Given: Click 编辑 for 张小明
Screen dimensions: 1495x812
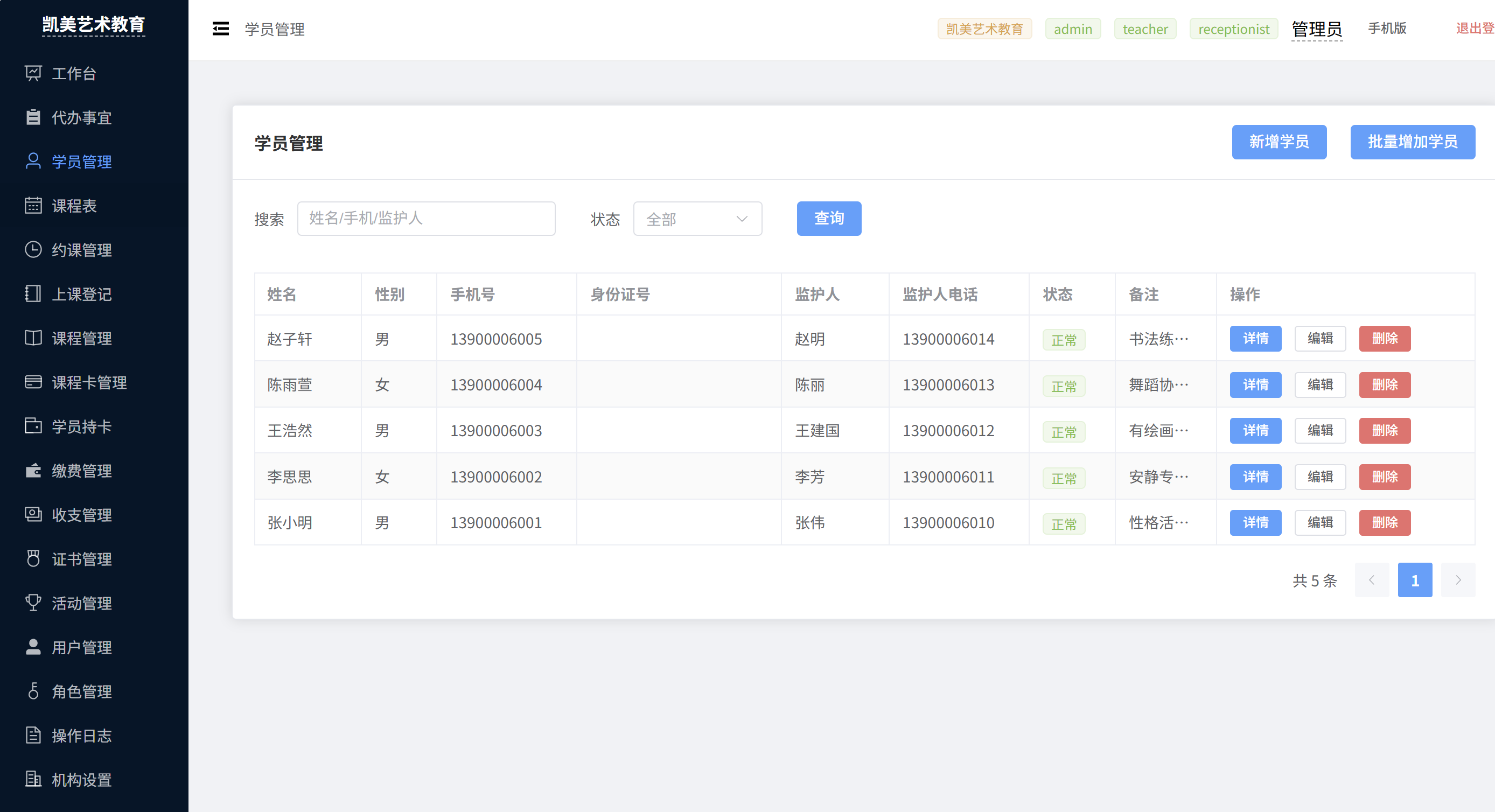Looking at the screenshot, I should [1321, 523].
